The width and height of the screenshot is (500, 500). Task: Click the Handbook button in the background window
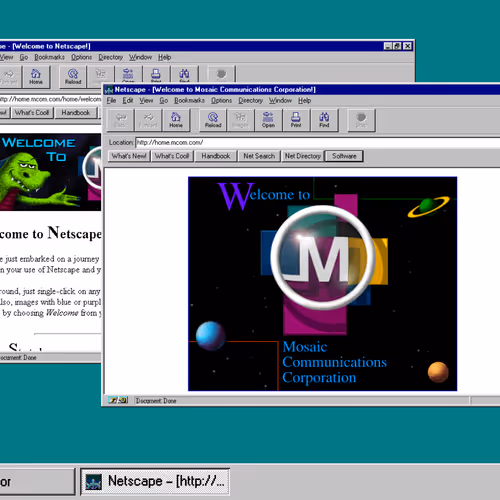pyautogui.click(x=76, y=113)
